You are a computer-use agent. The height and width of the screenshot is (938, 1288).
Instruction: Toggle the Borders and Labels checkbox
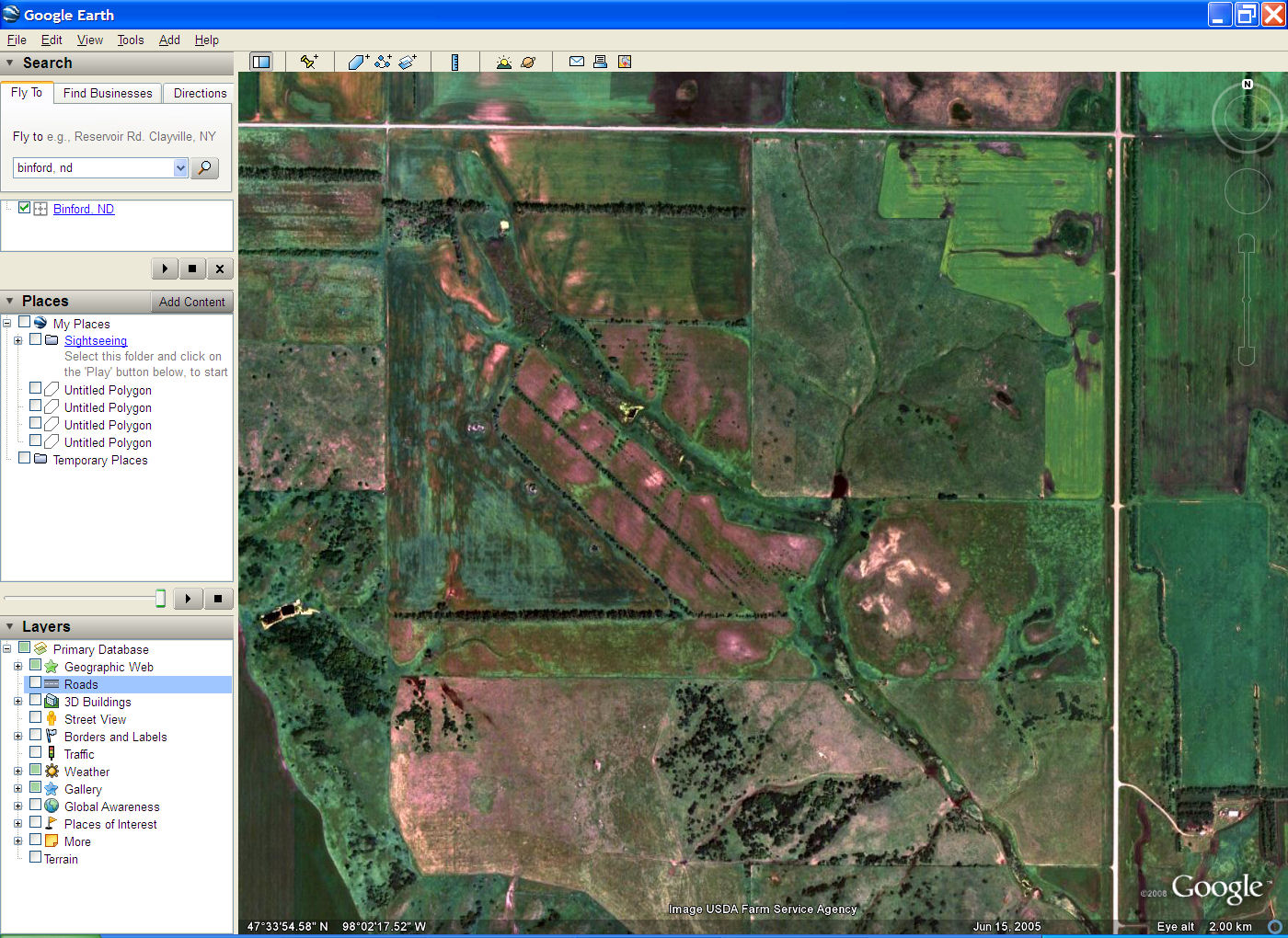[x=35, y=736]
